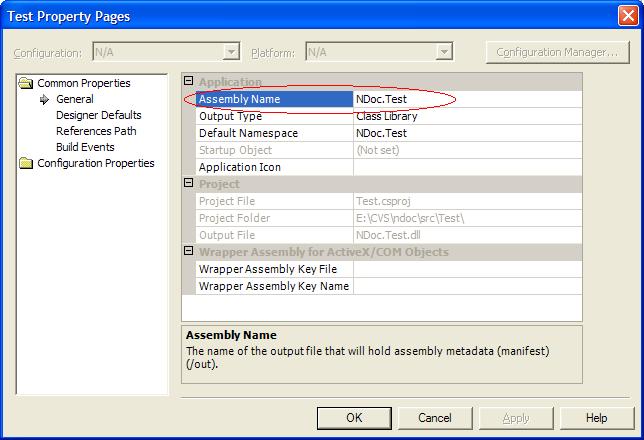Screen dimensions: 644x440
Task: Select General in the properties tree
Action: click(75, 99)
